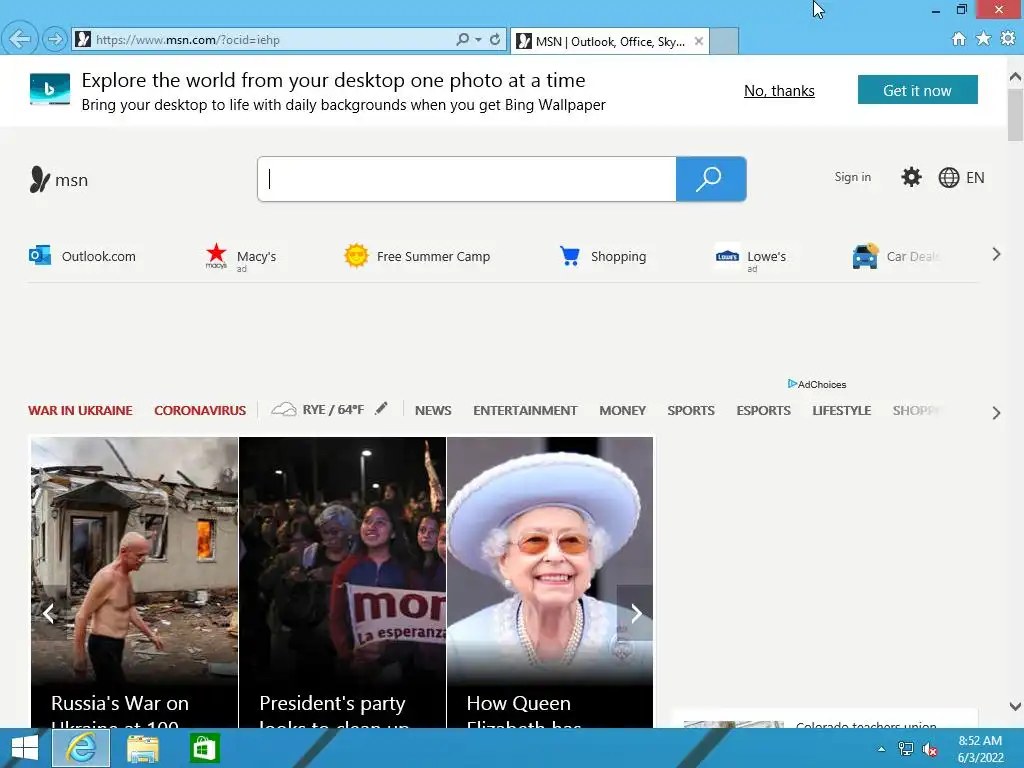This screenshot has height=768, width=1024.
Task: Open the ESPORTS category
Action: point(763,410)
